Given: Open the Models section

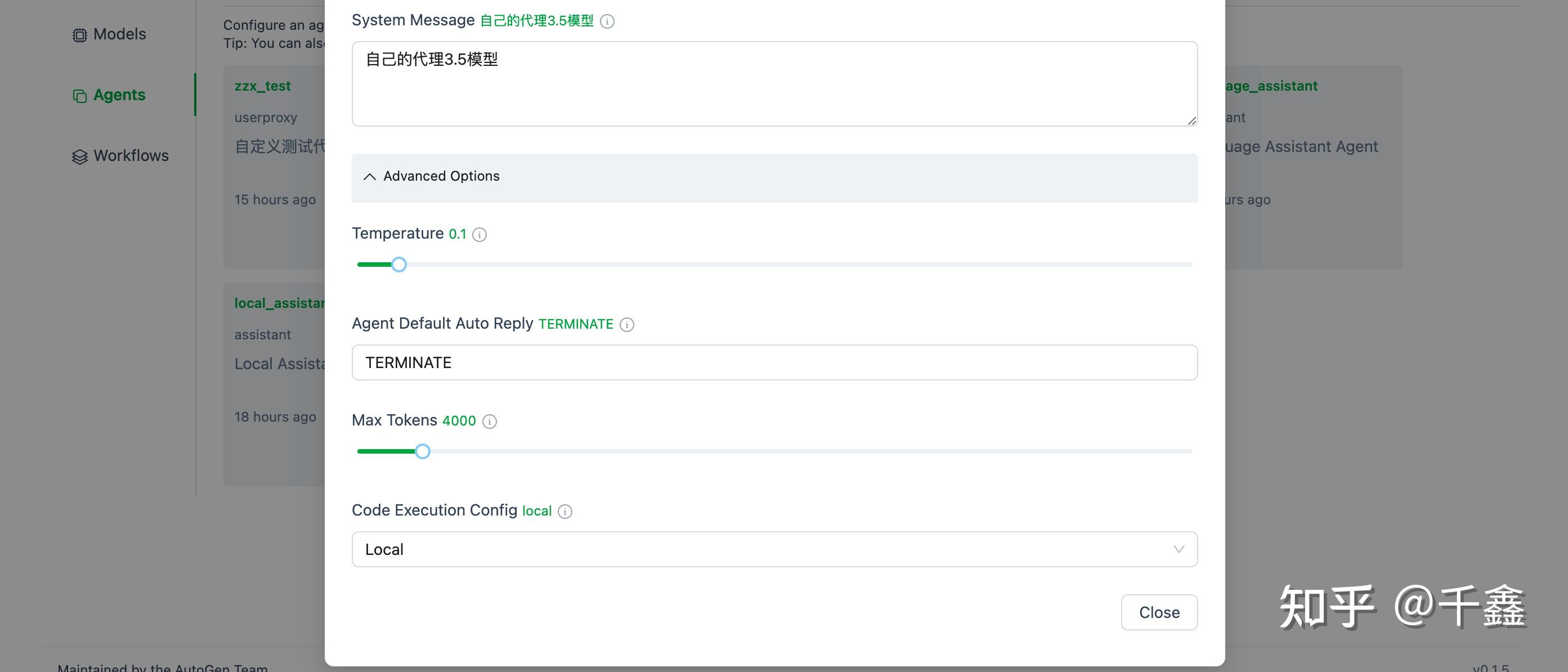Looking at the screenshot, I should (119, 35).
